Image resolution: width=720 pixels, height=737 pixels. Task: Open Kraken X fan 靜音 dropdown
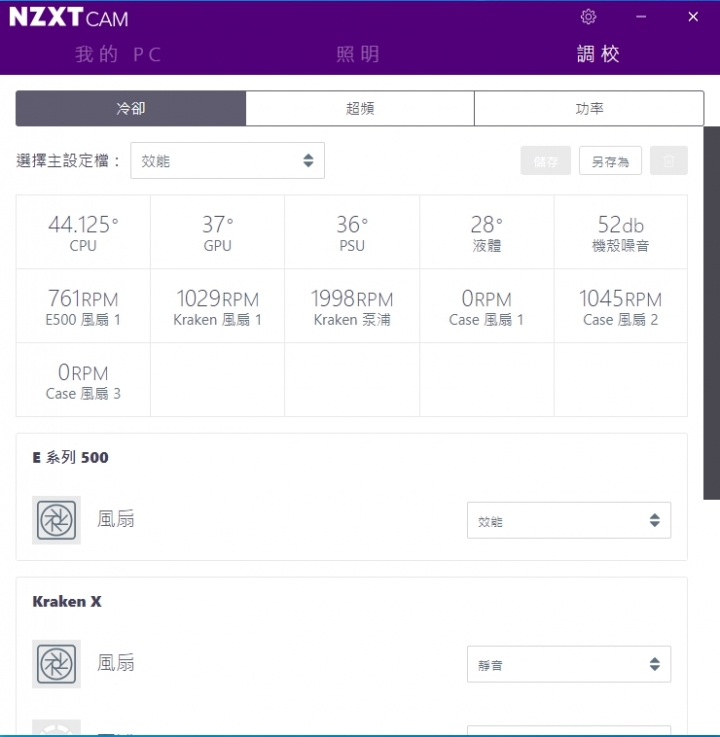click(569, 664)
